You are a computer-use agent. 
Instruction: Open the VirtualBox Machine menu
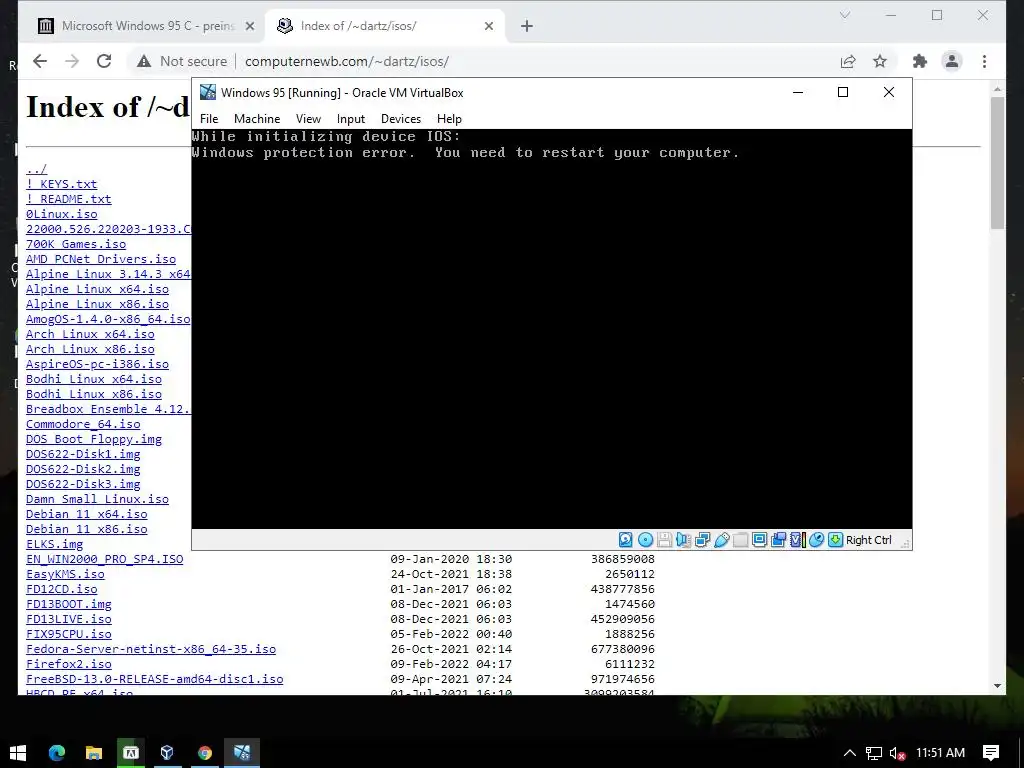point(257,119)
